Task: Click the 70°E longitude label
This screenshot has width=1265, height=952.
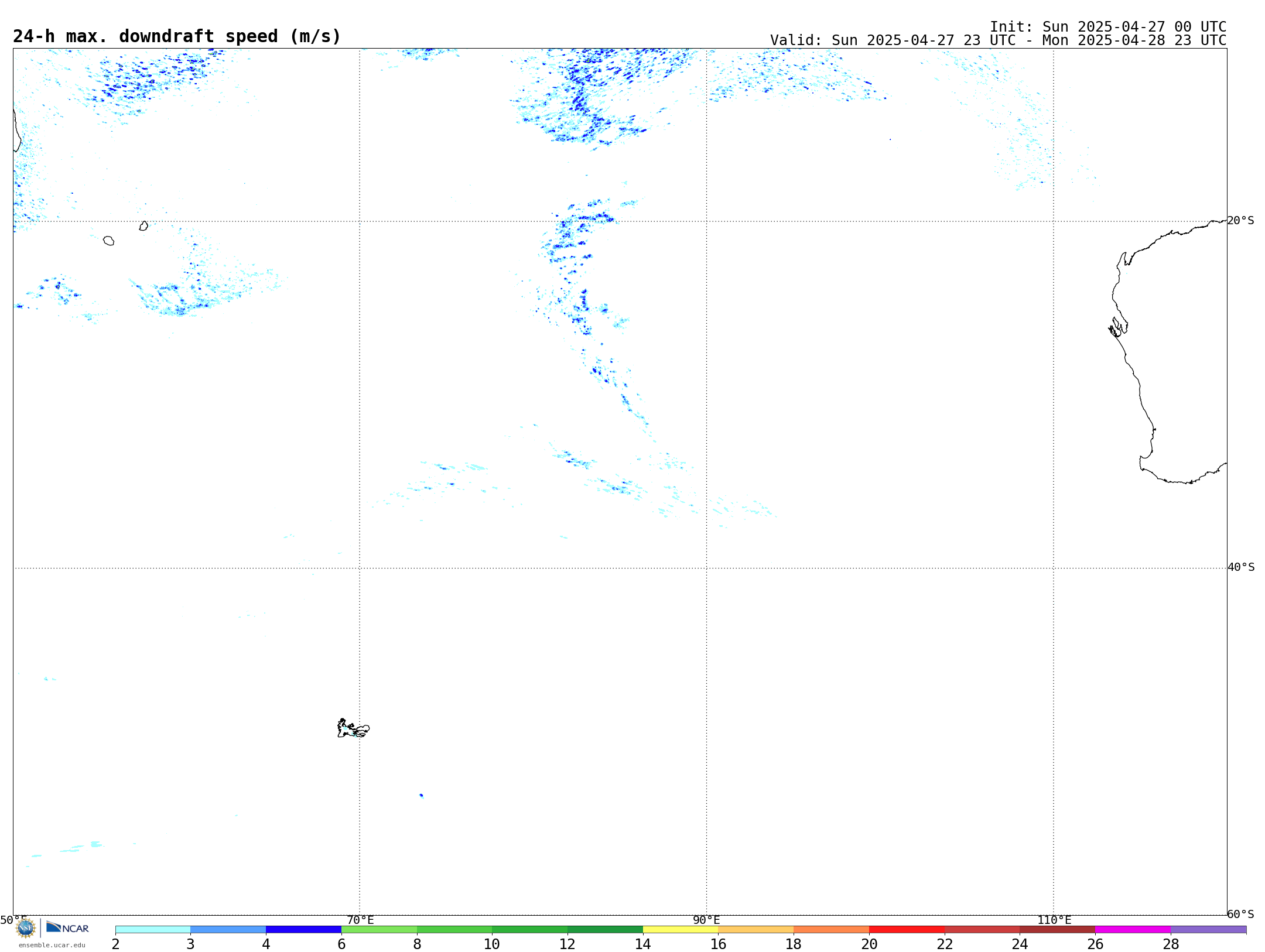Action: pos(360,920)
